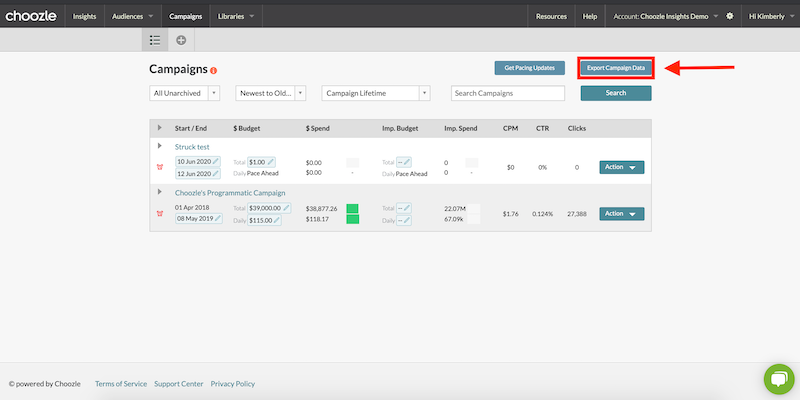Screen dimensions: 800x400
Task: Open the All Unarchived filter dropdown
Action: click(x=185, y=93)
